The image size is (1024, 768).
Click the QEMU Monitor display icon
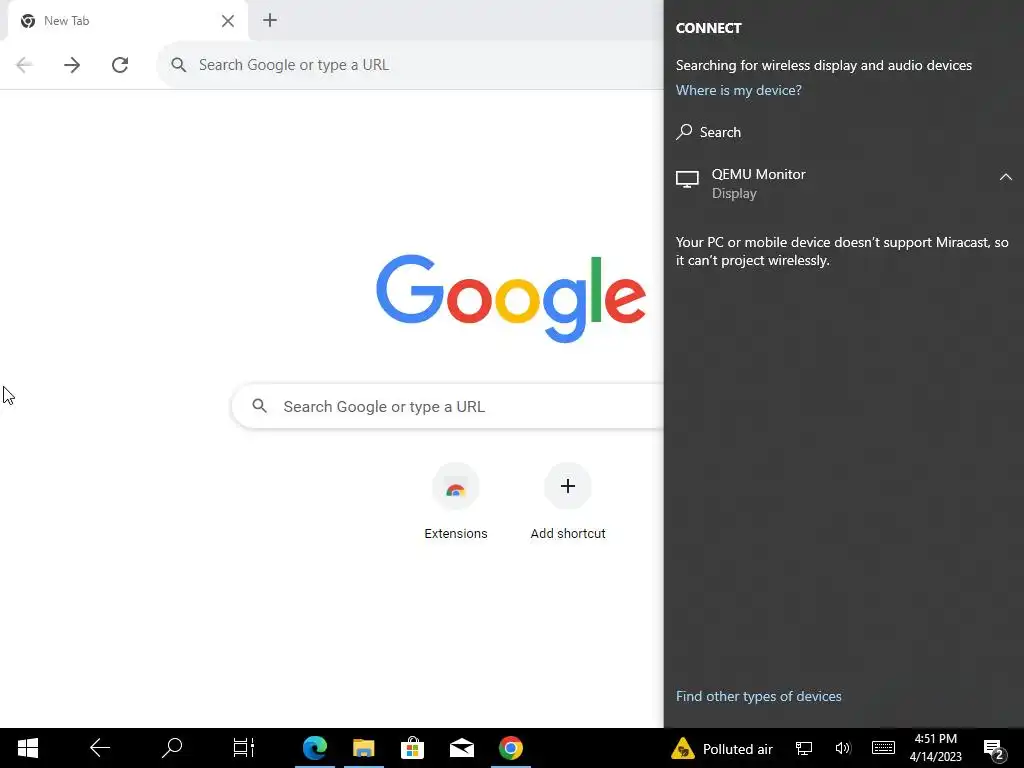687,179
